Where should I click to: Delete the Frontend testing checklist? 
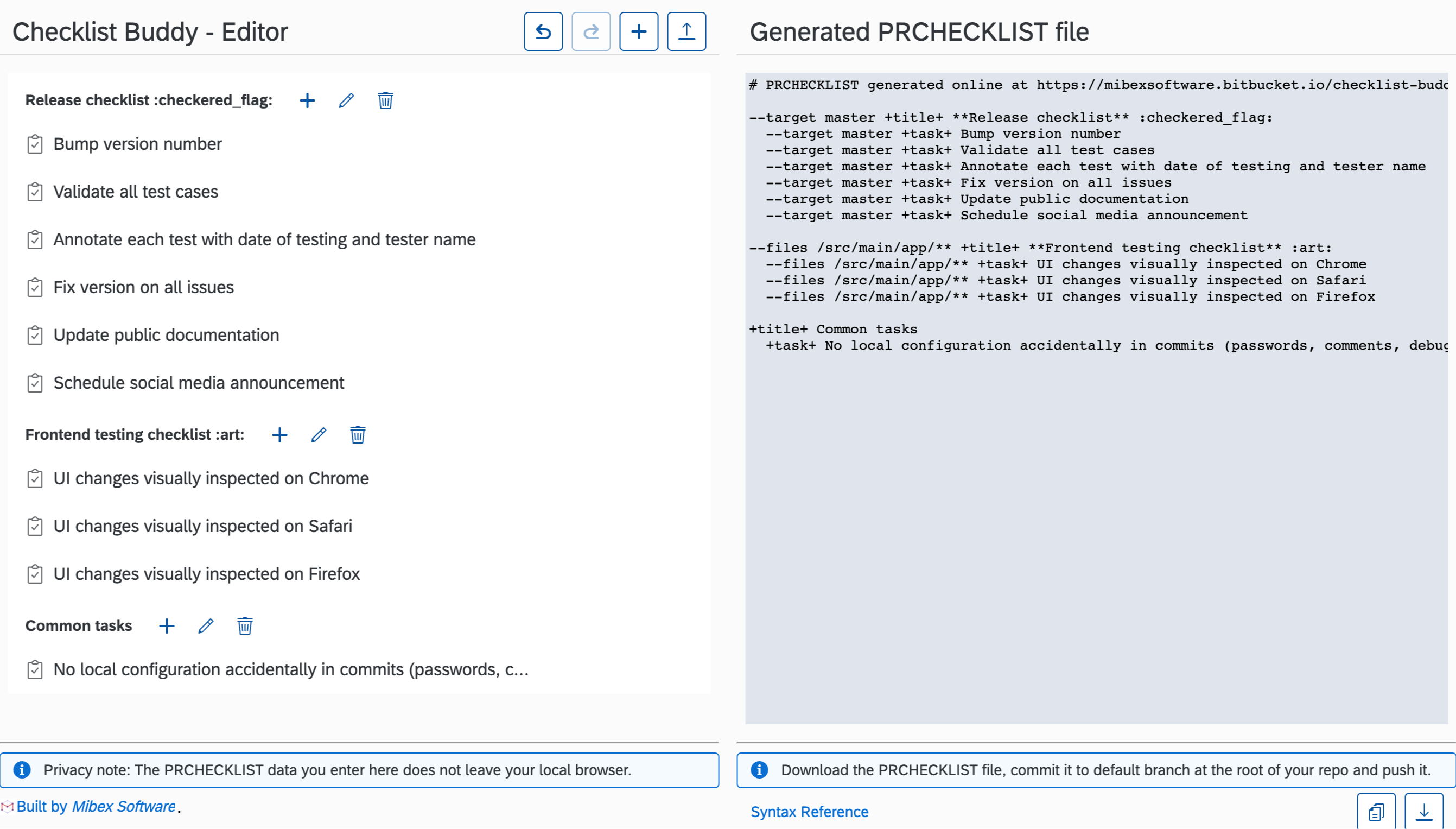point(357,435)
